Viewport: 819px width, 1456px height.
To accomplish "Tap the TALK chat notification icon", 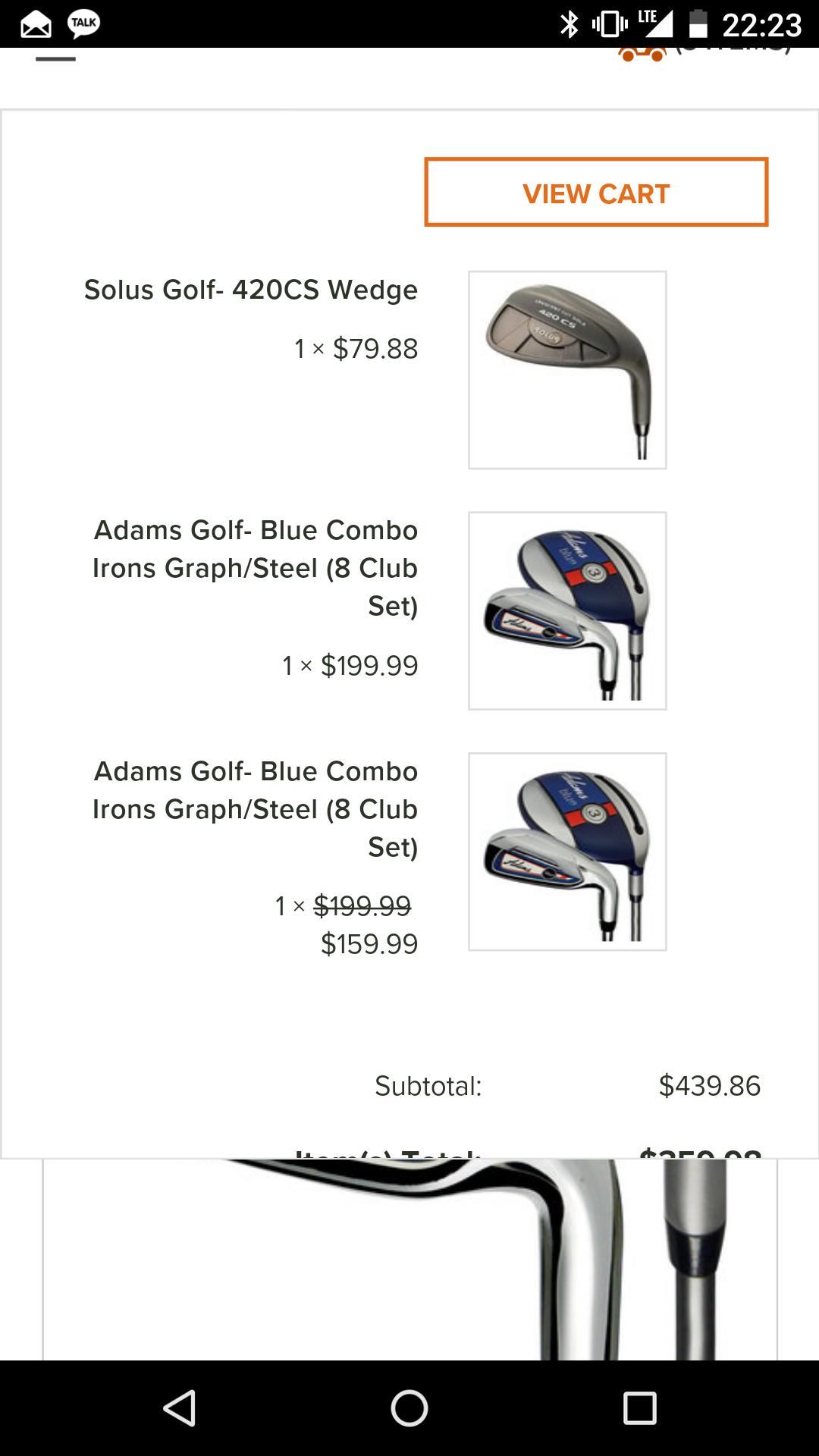I will click(x=83, y=24).
